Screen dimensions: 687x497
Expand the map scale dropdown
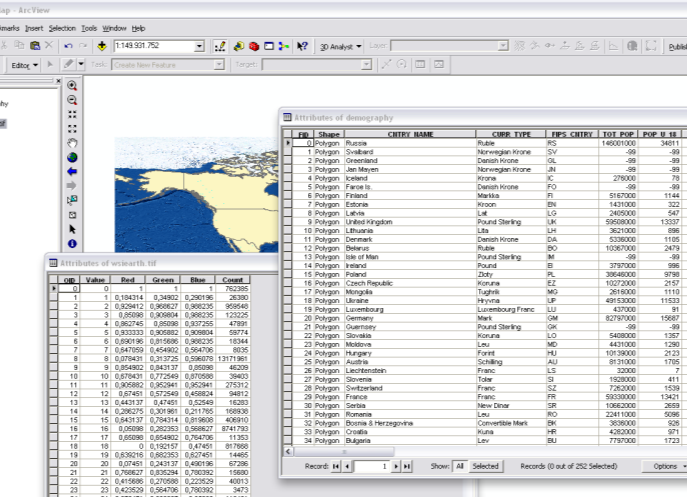199,46
